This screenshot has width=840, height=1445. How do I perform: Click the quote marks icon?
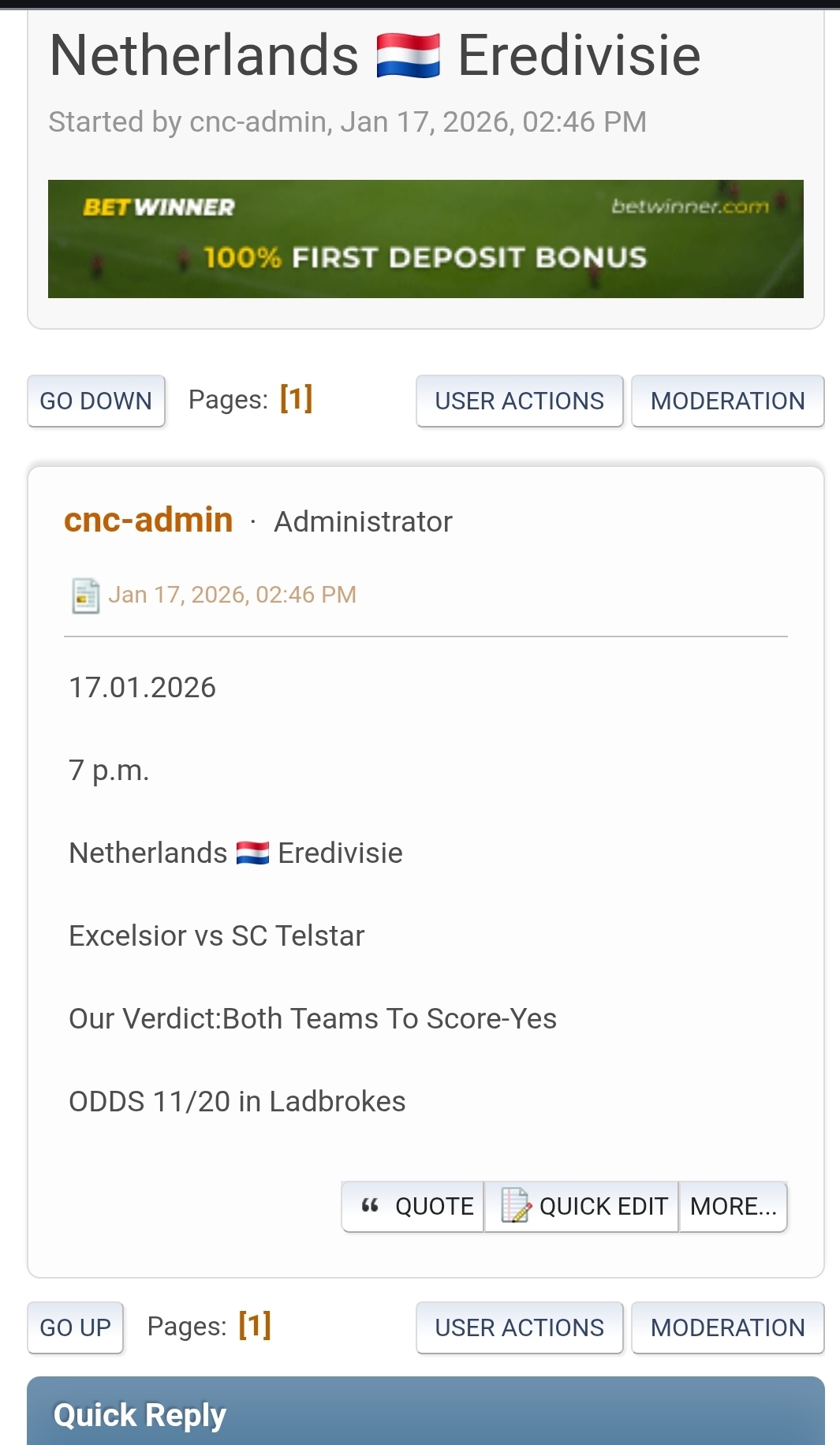[x=370, y=1205]
